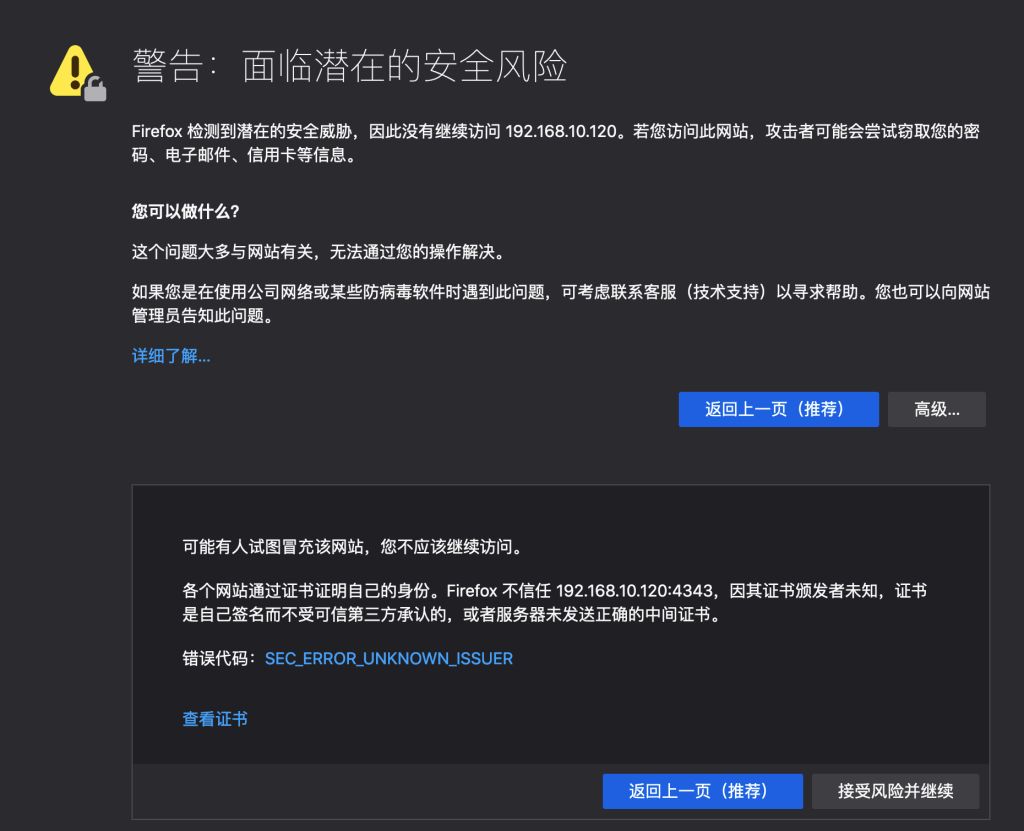Click the text 这个问题大多与网站有关
The width and height of the screenshot is (1024, 831).
pyautogui.click(x=223, y=252)
